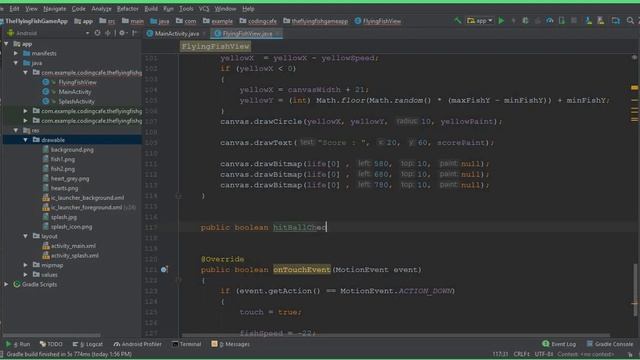Click the device icon in the run toolbar

tap(562, 20)
